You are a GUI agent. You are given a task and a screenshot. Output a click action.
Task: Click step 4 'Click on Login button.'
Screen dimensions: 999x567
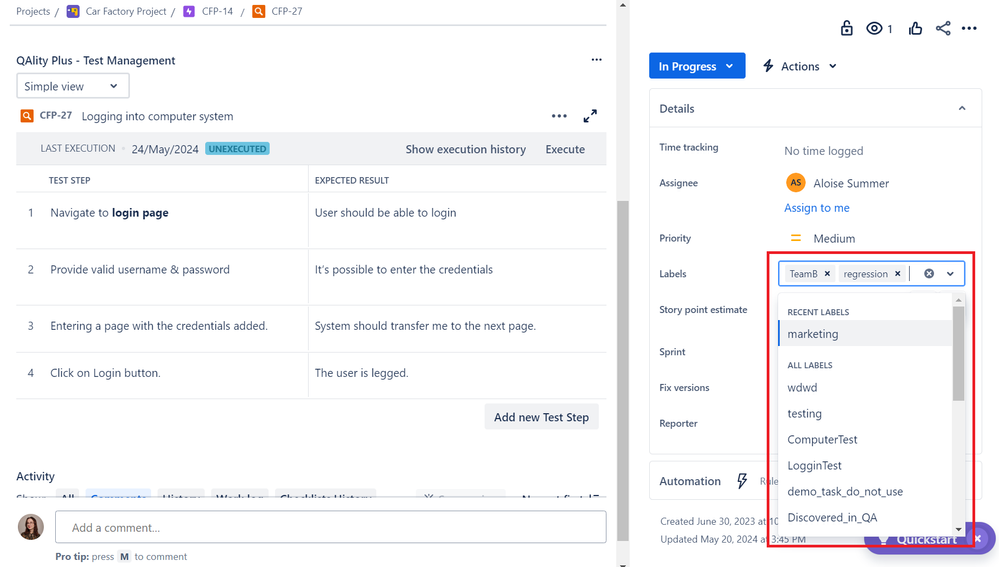click(x=105, y=373)
